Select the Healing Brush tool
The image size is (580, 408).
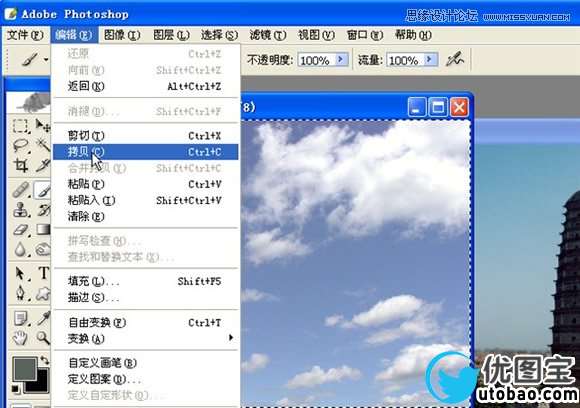[x=20, y=190]
